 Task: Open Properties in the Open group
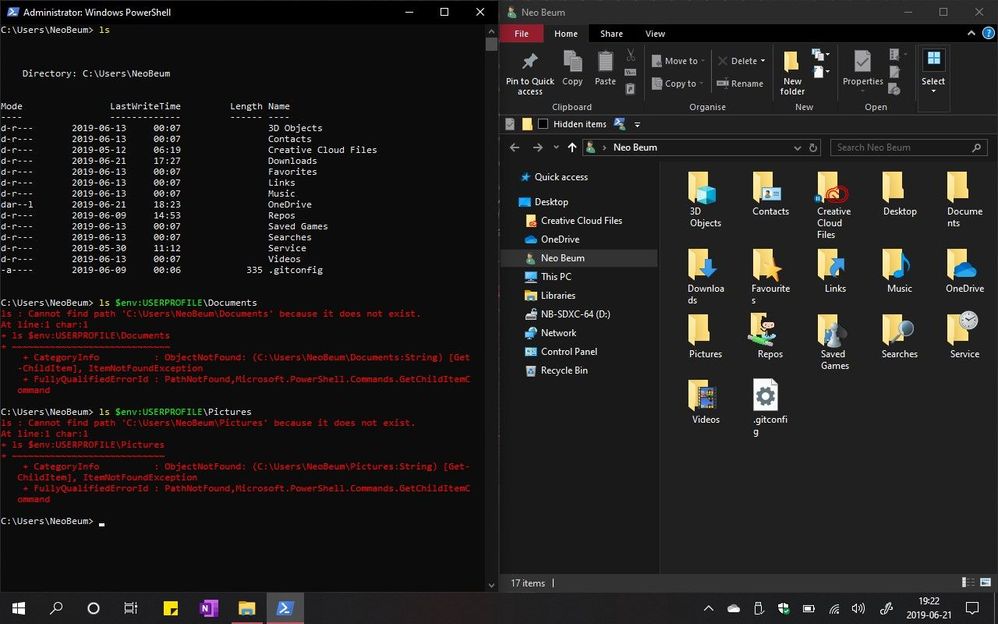coord(862,72)
